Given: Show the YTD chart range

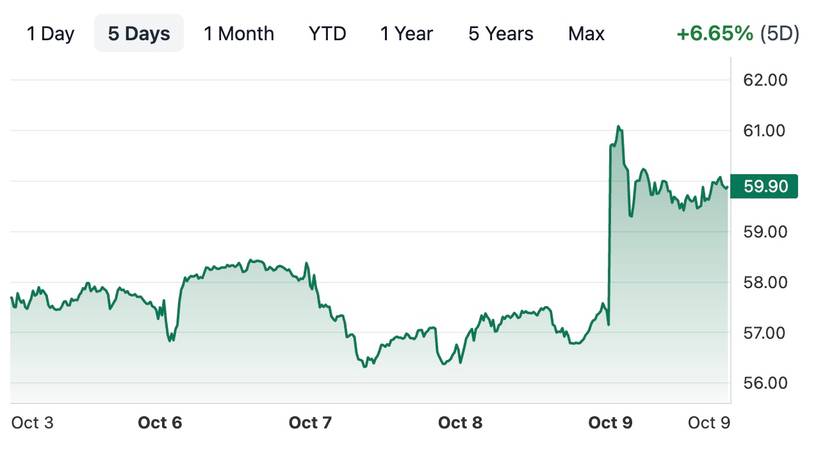Looking at the screenshot, I should tap(327, 33).
